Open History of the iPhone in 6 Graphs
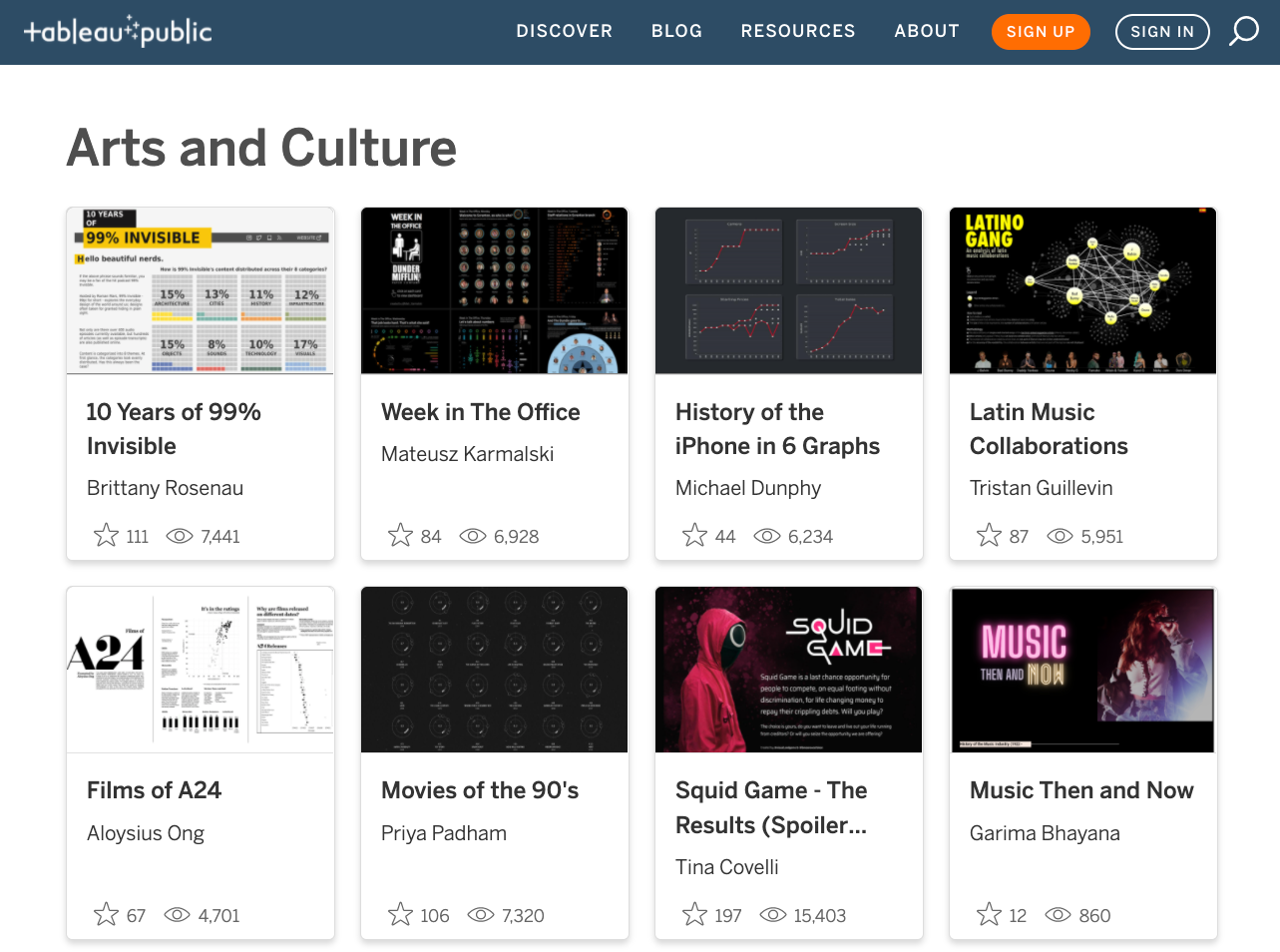 [777, 429]
